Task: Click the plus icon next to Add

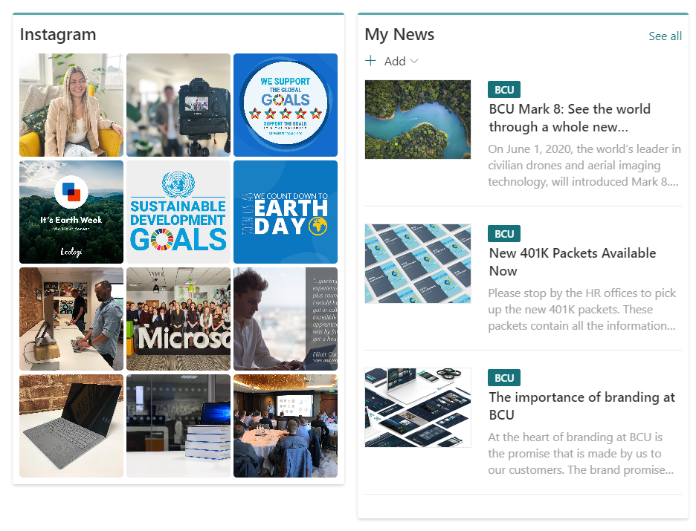Action: pyautogui.click(x=370, y=61)
